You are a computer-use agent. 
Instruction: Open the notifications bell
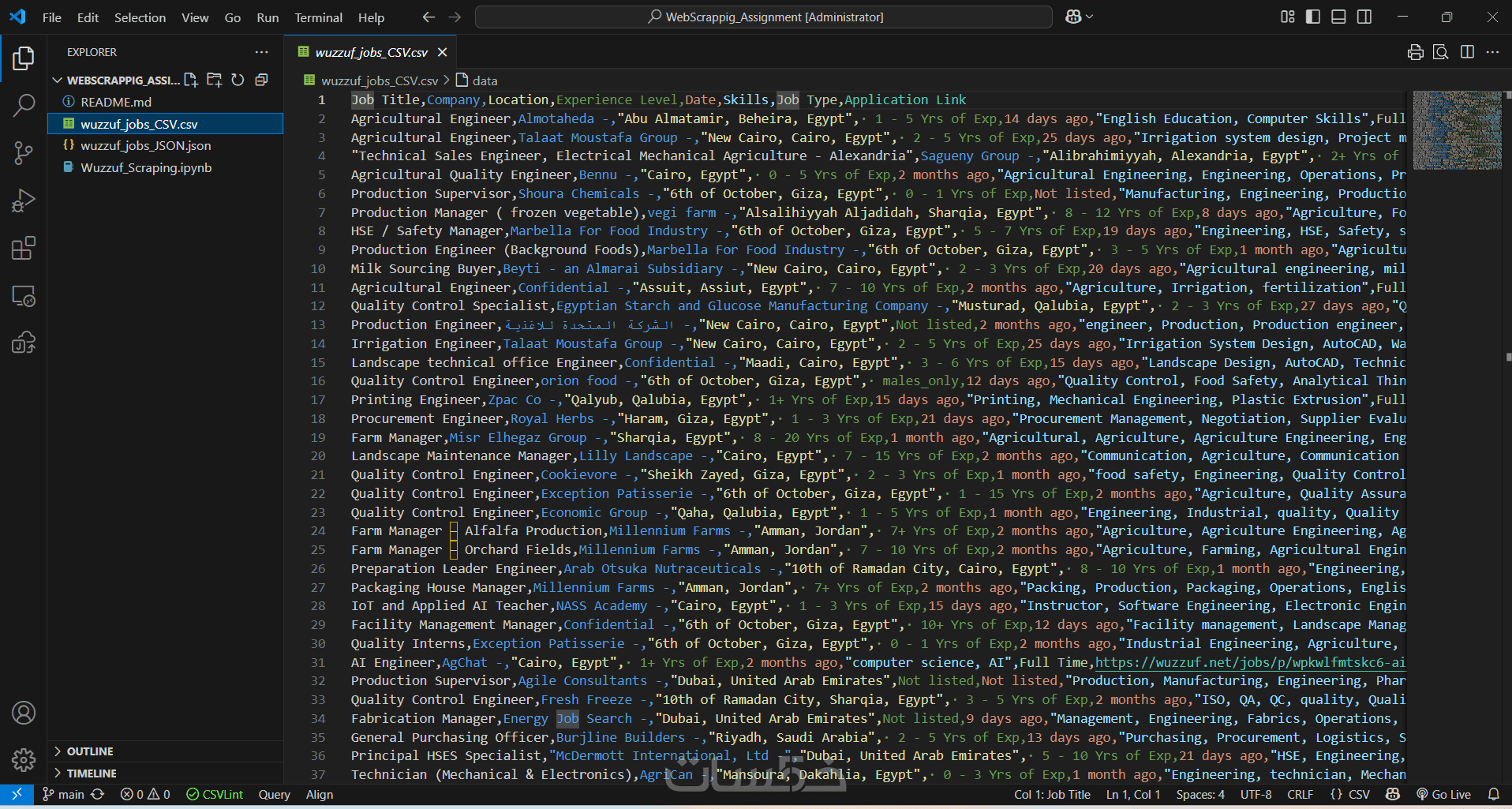(1494, 794)
